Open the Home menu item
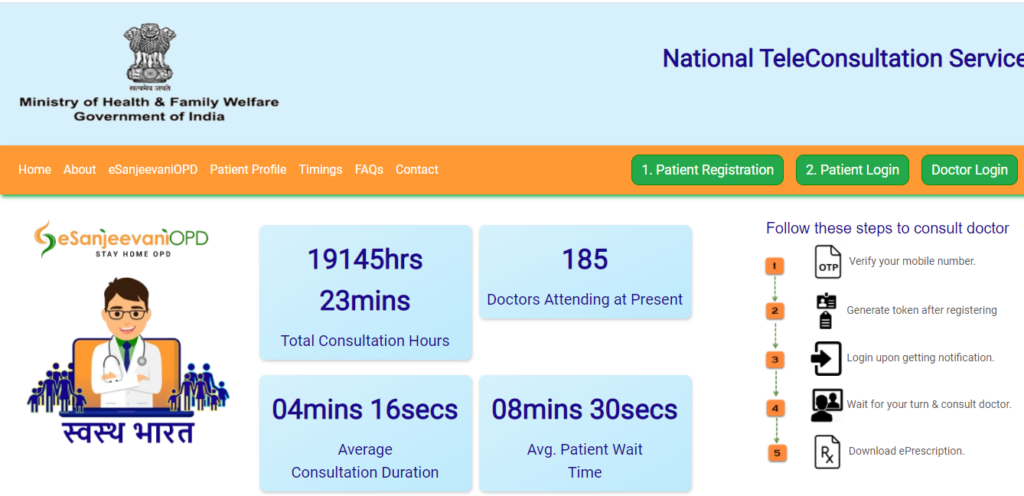The image size is (1024, 496). [35, 170]
